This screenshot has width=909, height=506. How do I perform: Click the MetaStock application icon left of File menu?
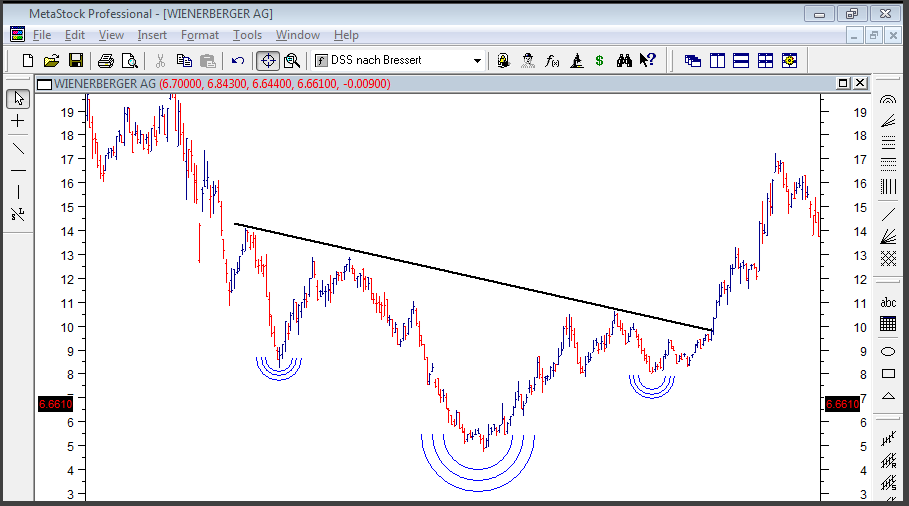pos(17,35)
